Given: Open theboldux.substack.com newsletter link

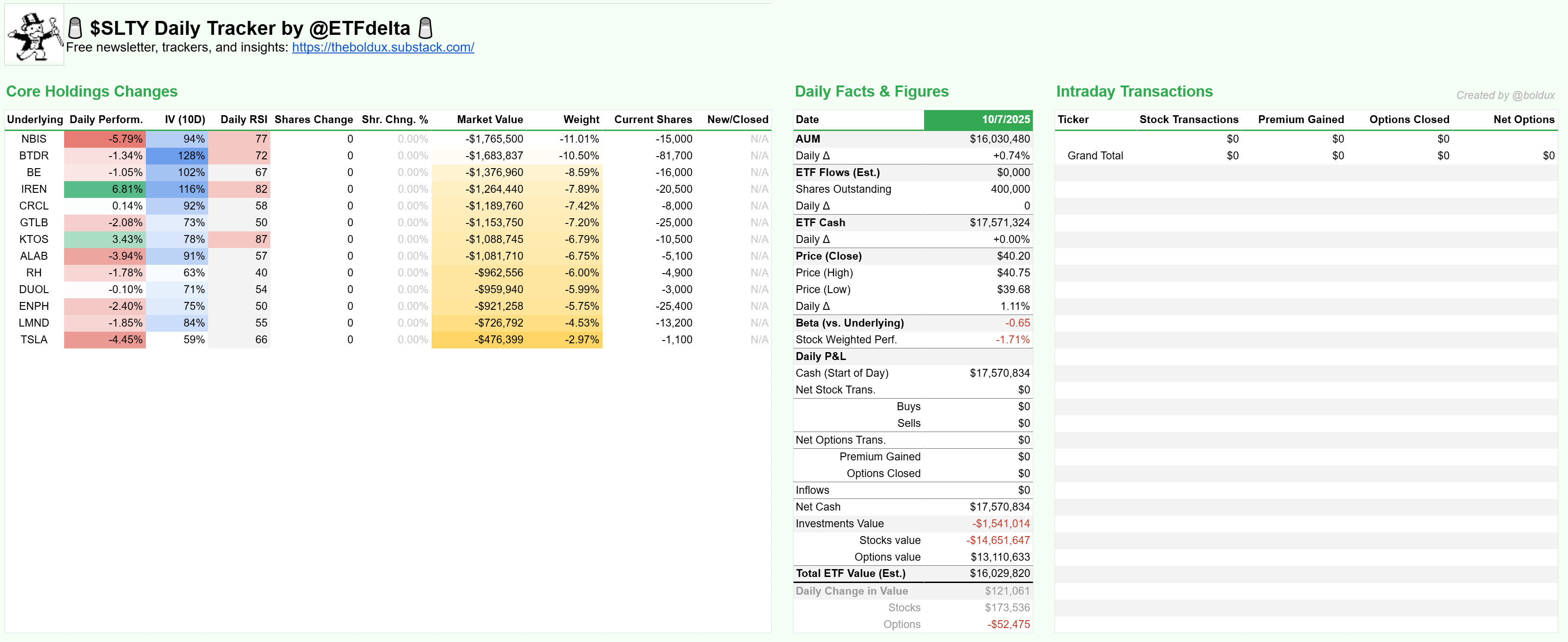Looking at the screenshot, I should [x=382, y=47].
